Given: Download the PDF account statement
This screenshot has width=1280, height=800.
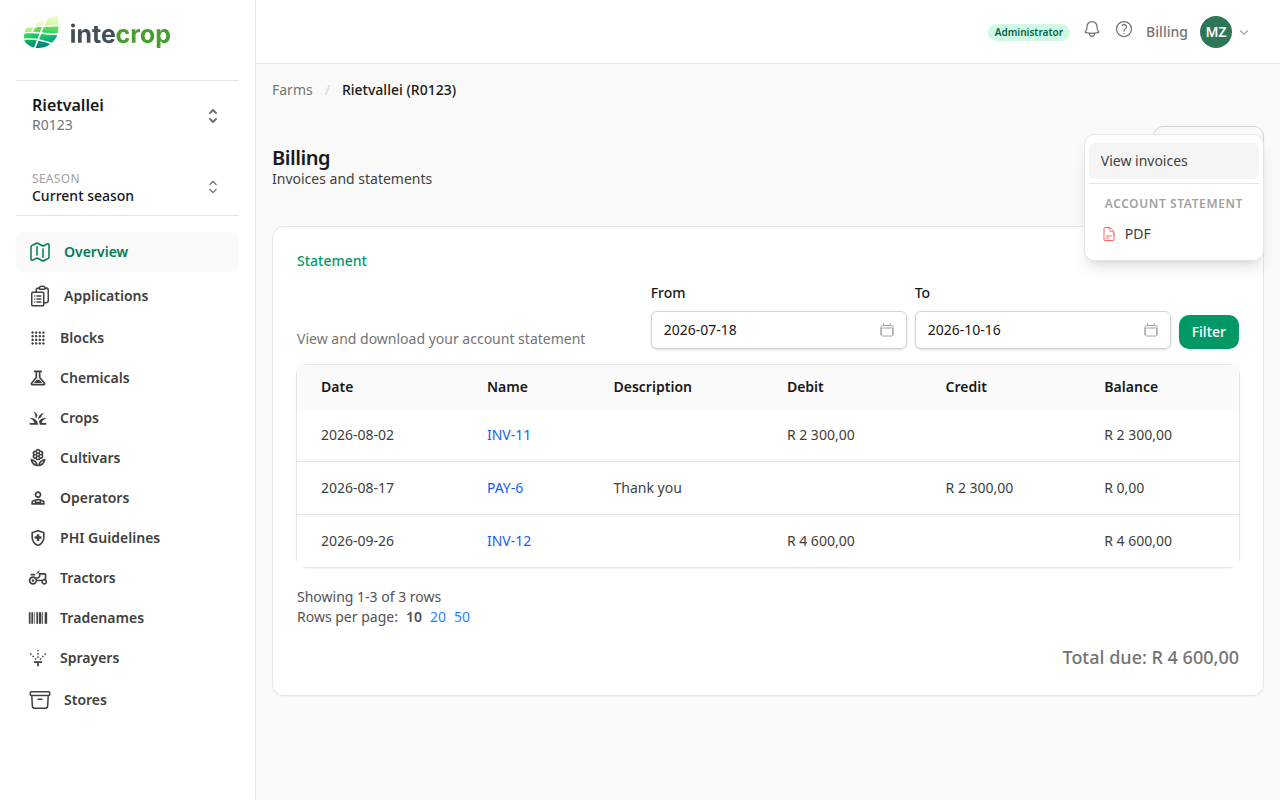Looking at the screenshot, I should 1174,234.
